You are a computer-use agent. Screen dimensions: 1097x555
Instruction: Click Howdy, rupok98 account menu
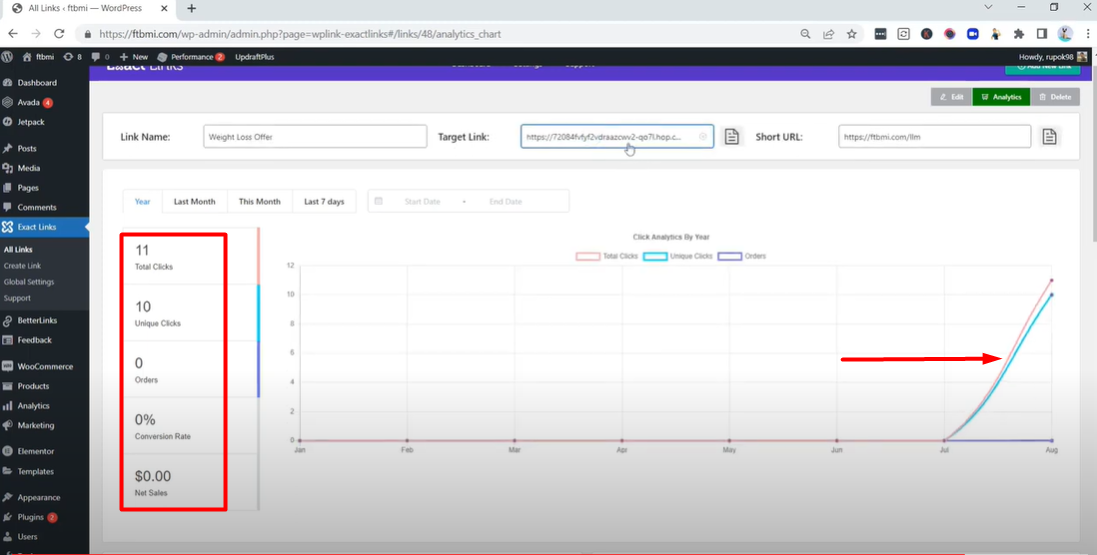(x=1053, y=57)
